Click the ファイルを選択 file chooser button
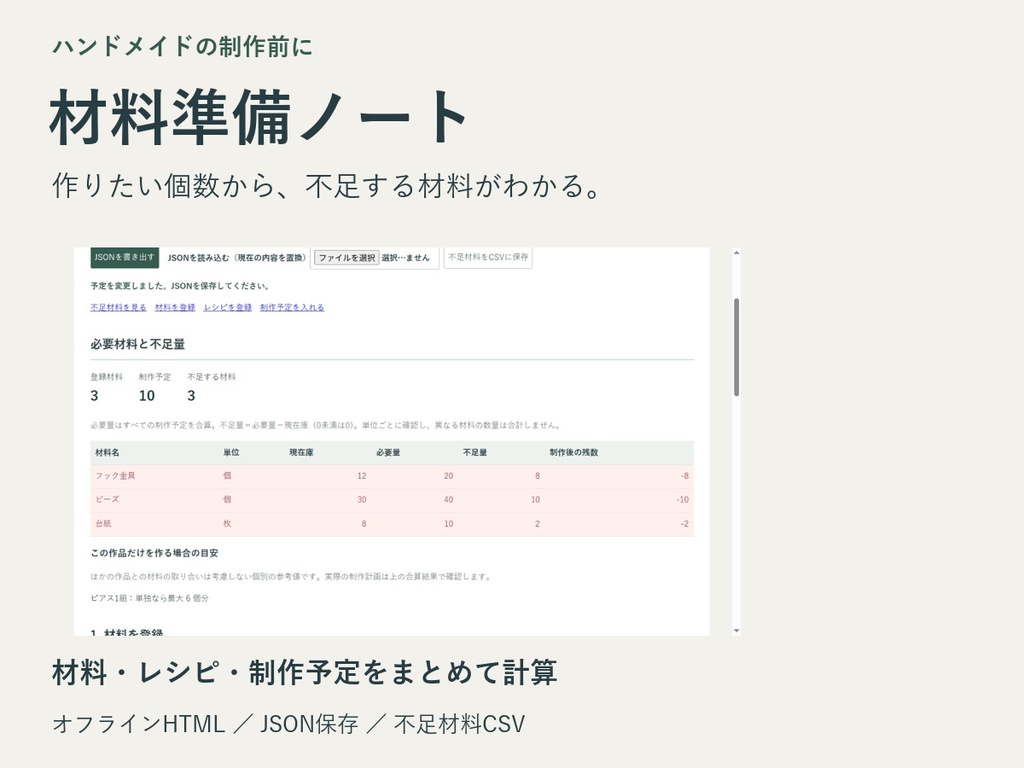The image size is (1024, 768). coord(347,258)
